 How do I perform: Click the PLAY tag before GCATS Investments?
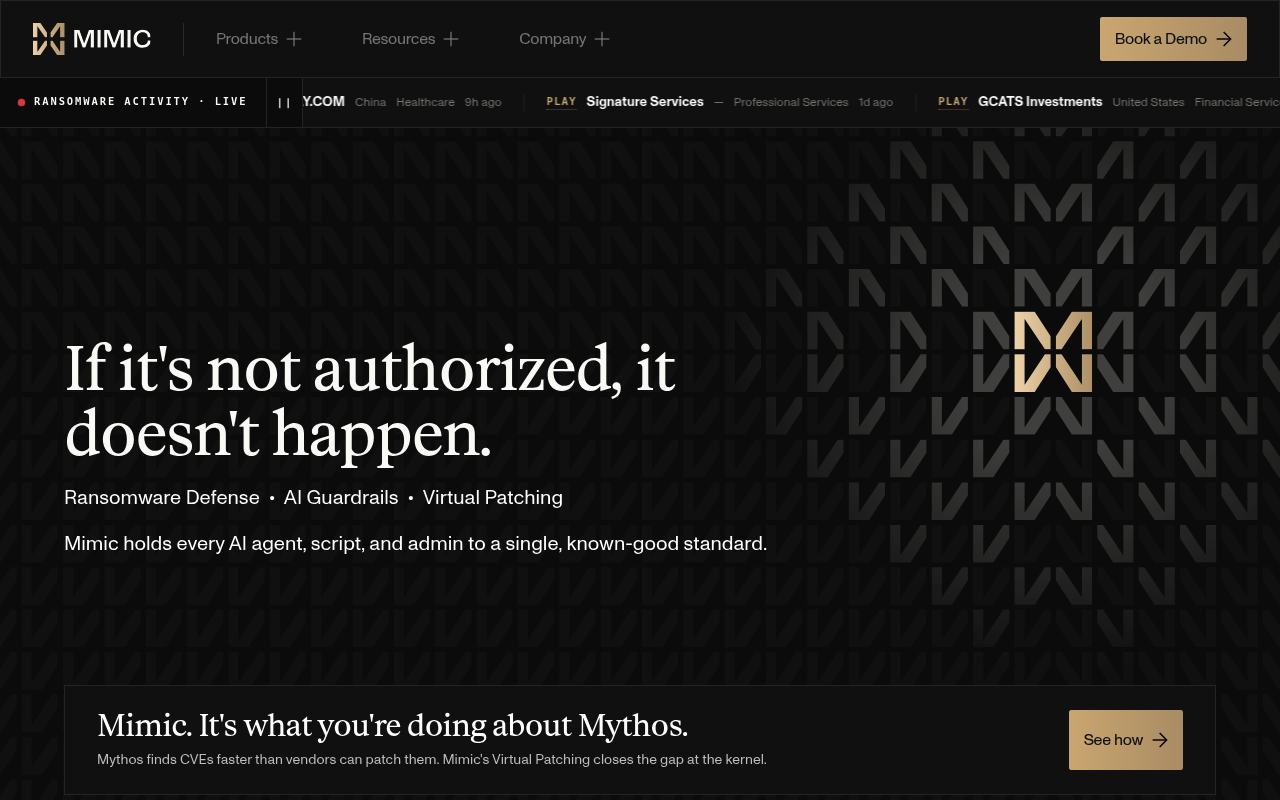(953, 102)
